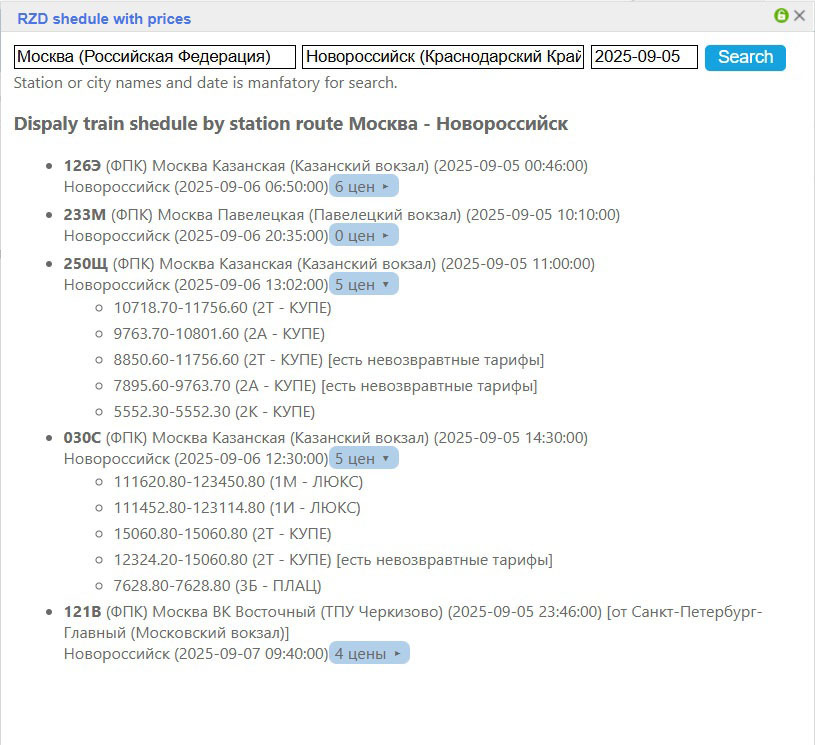815x745 pixels.
Task: Expand the 6 цен prices for train 126Э
Action: point(363,186)
